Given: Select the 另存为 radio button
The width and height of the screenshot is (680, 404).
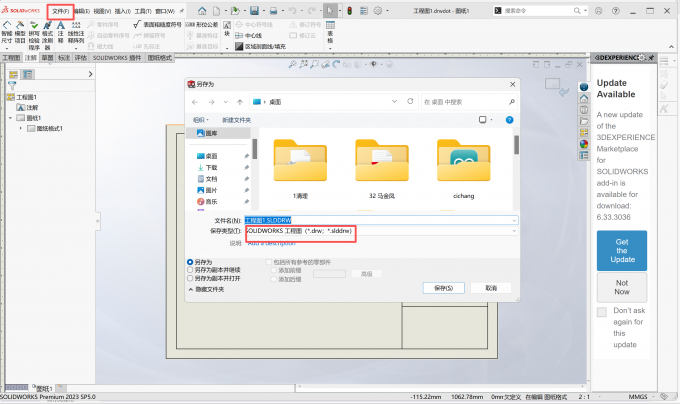Looking at the screenshot, I should pos(191,263).
